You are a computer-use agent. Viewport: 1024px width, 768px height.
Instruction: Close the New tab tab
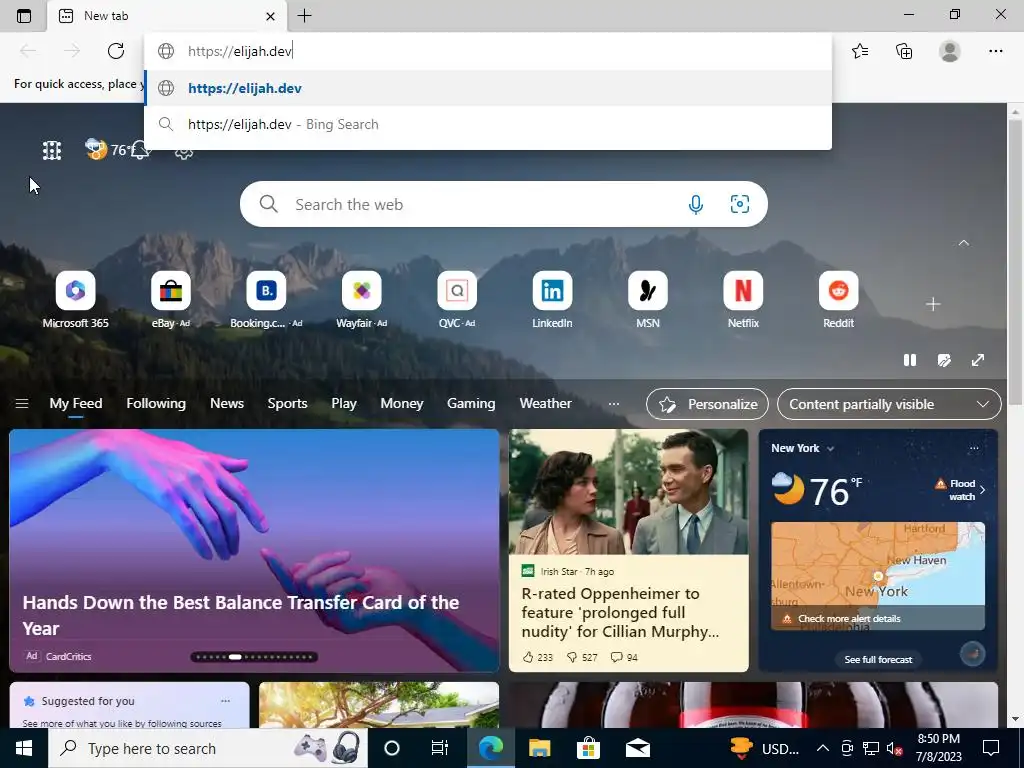(270, 16)
